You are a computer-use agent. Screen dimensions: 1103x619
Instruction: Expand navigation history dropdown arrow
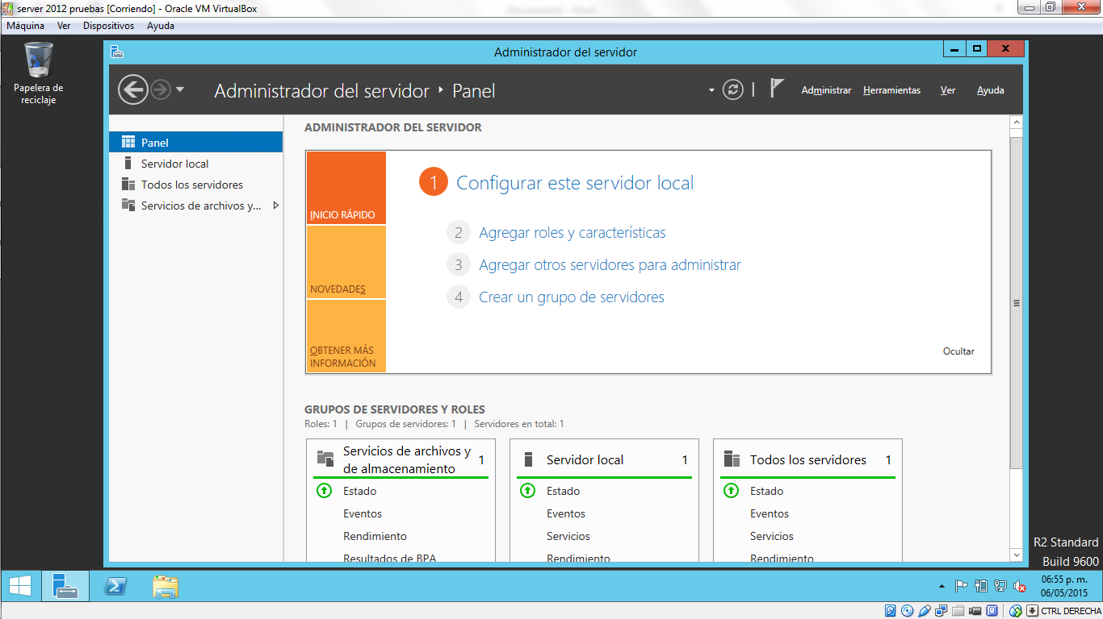(x=180, y=90)
